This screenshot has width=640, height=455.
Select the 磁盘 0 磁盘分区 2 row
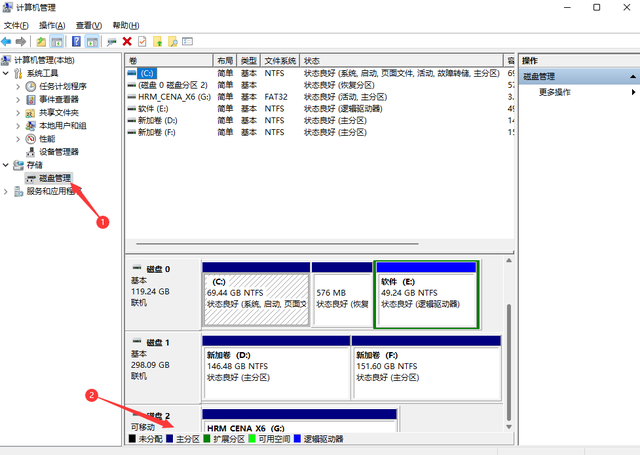(x=320, y=85)
